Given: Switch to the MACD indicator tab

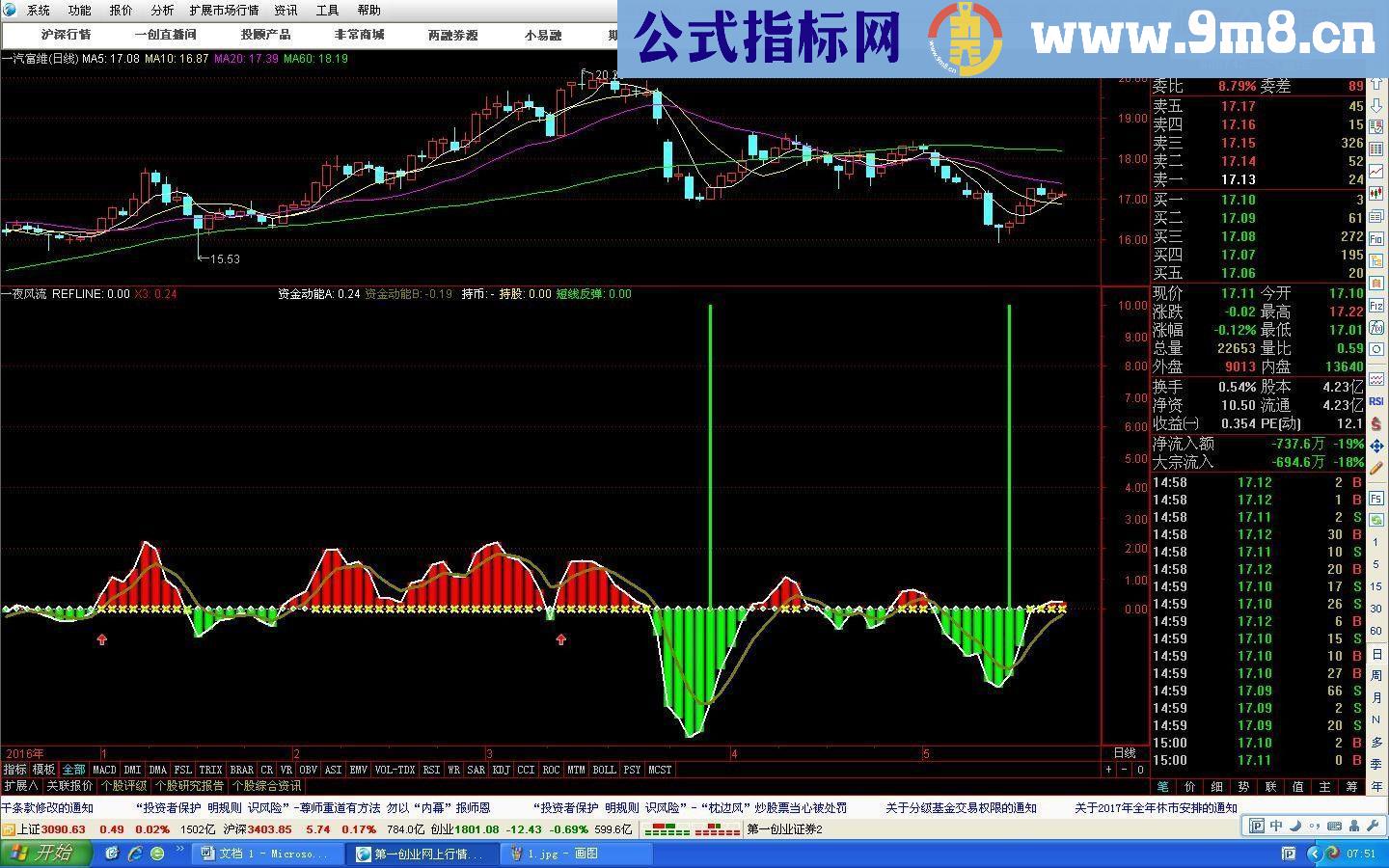Looking at the screenshot, I should (103, 770).
